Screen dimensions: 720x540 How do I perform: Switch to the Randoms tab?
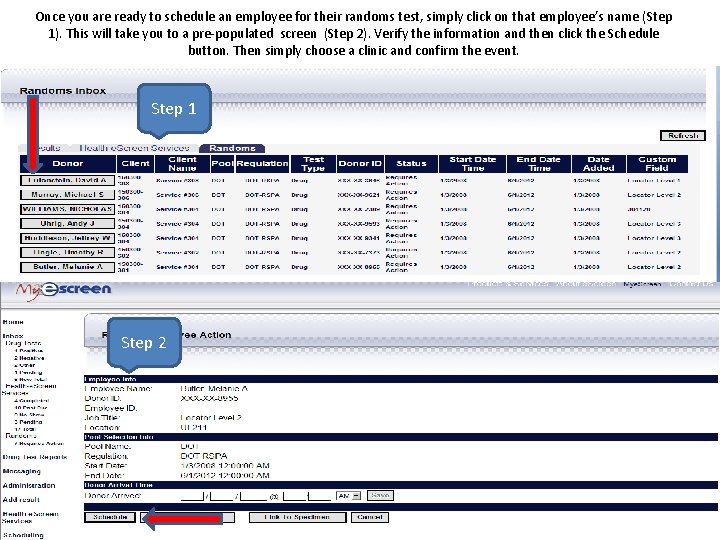[x=232, y=148]
